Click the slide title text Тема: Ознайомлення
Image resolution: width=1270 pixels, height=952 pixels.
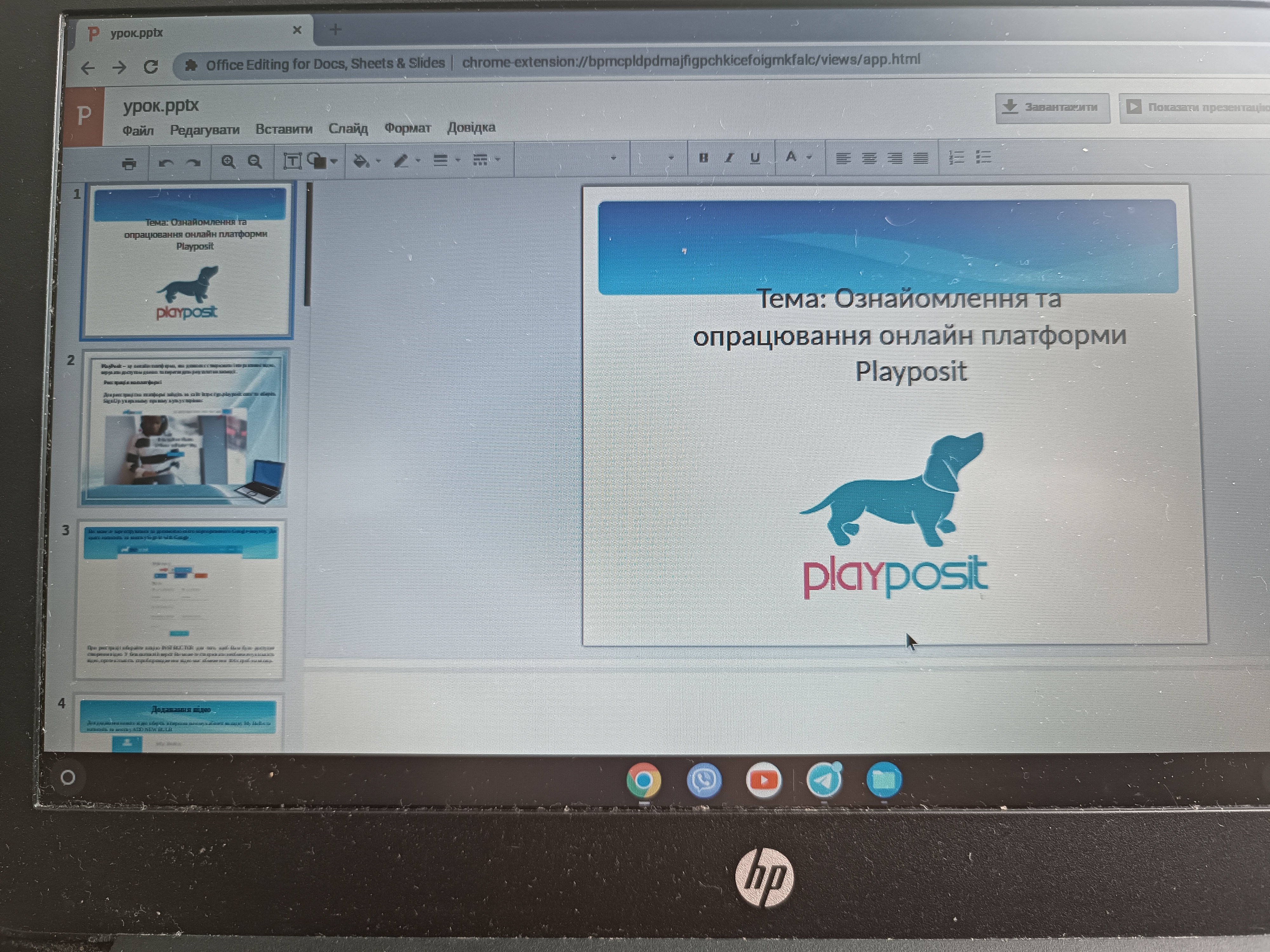[909, 336]
